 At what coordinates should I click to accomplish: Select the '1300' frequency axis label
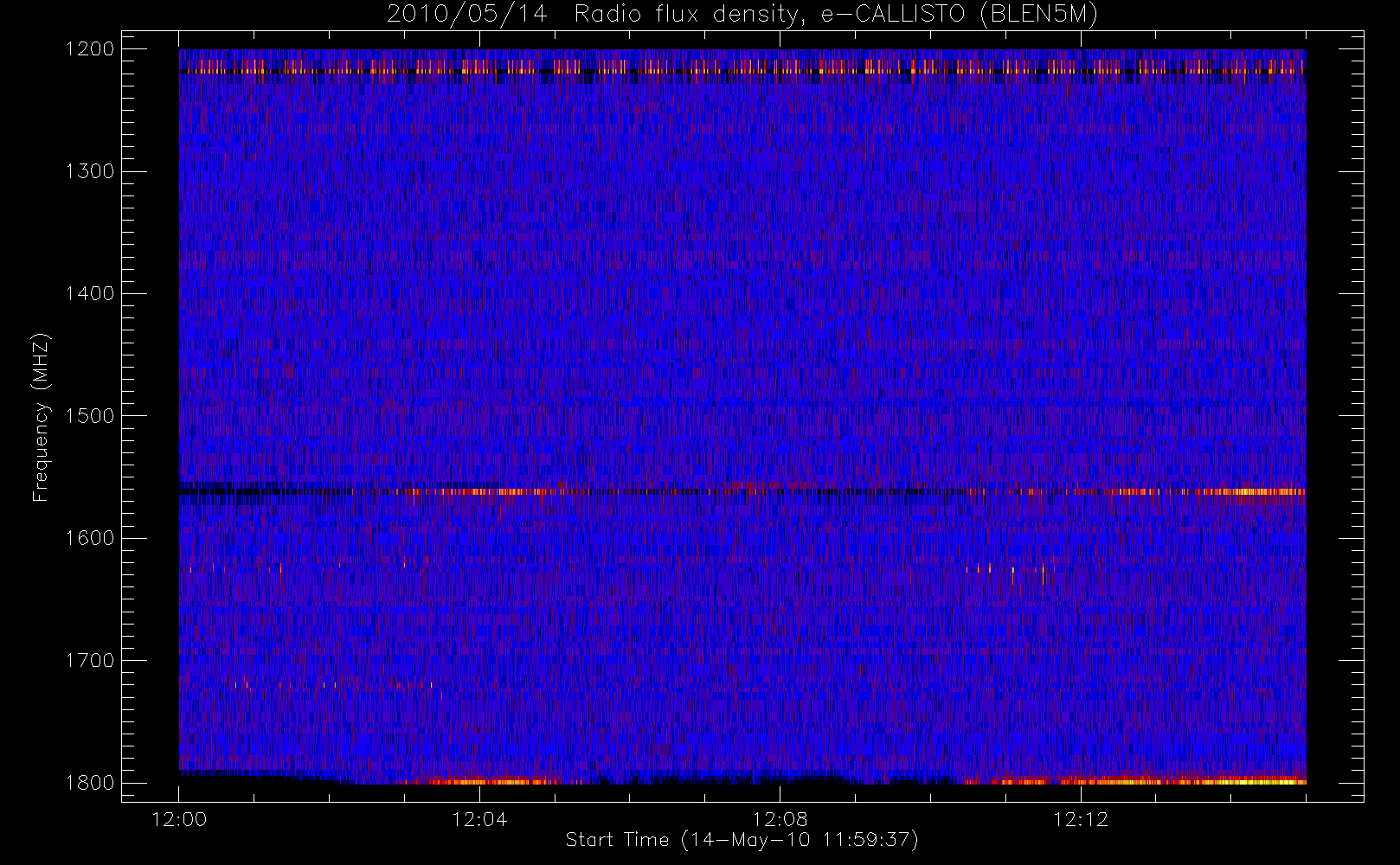tap(90, 171)
